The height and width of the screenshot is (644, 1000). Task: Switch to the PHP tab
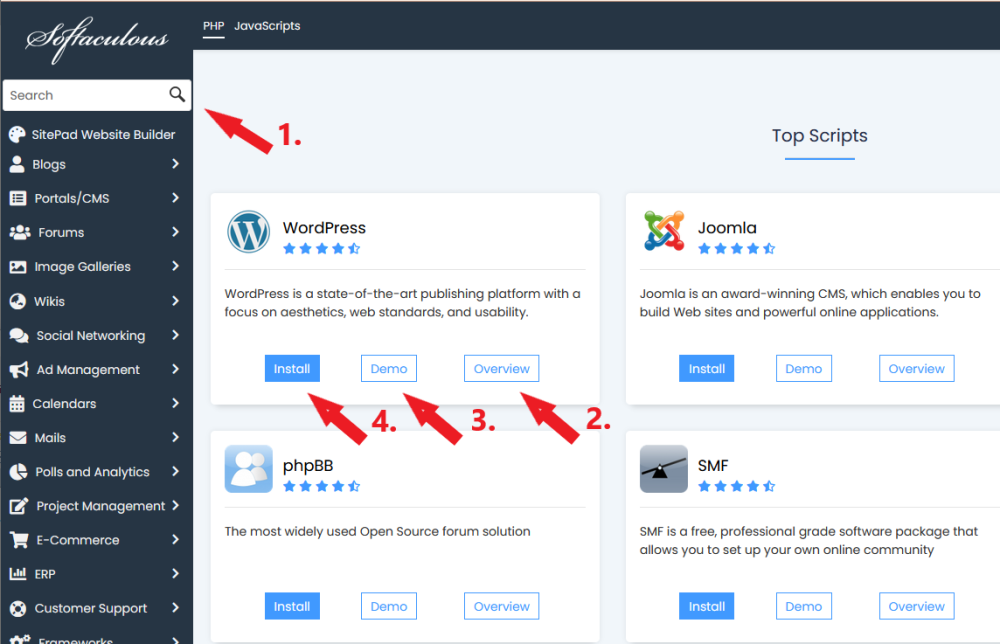[213, 26]
